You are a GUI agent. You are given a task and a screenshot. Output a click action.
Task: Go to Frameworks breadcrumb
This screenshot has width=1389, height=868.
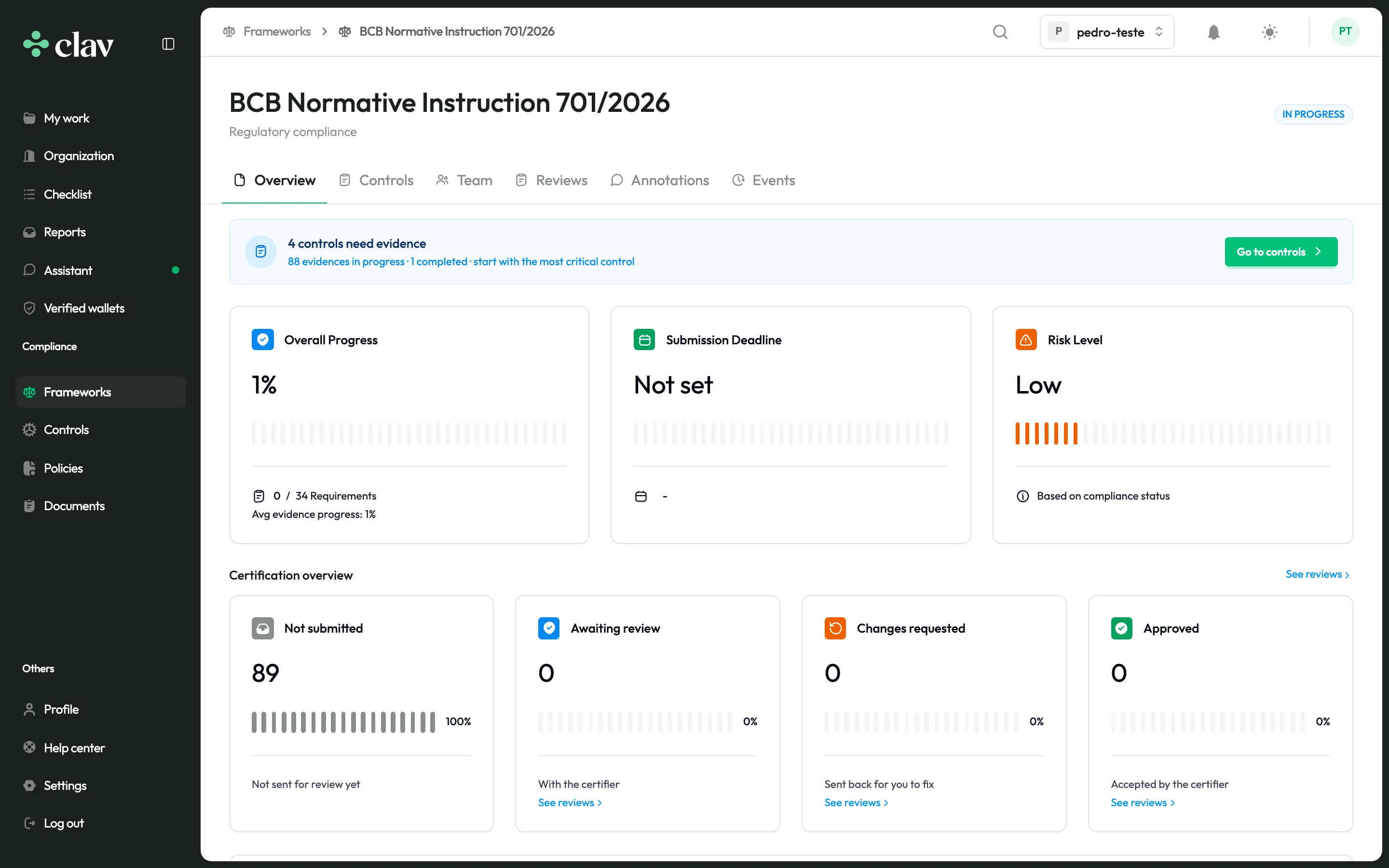[x=267, y=31]
